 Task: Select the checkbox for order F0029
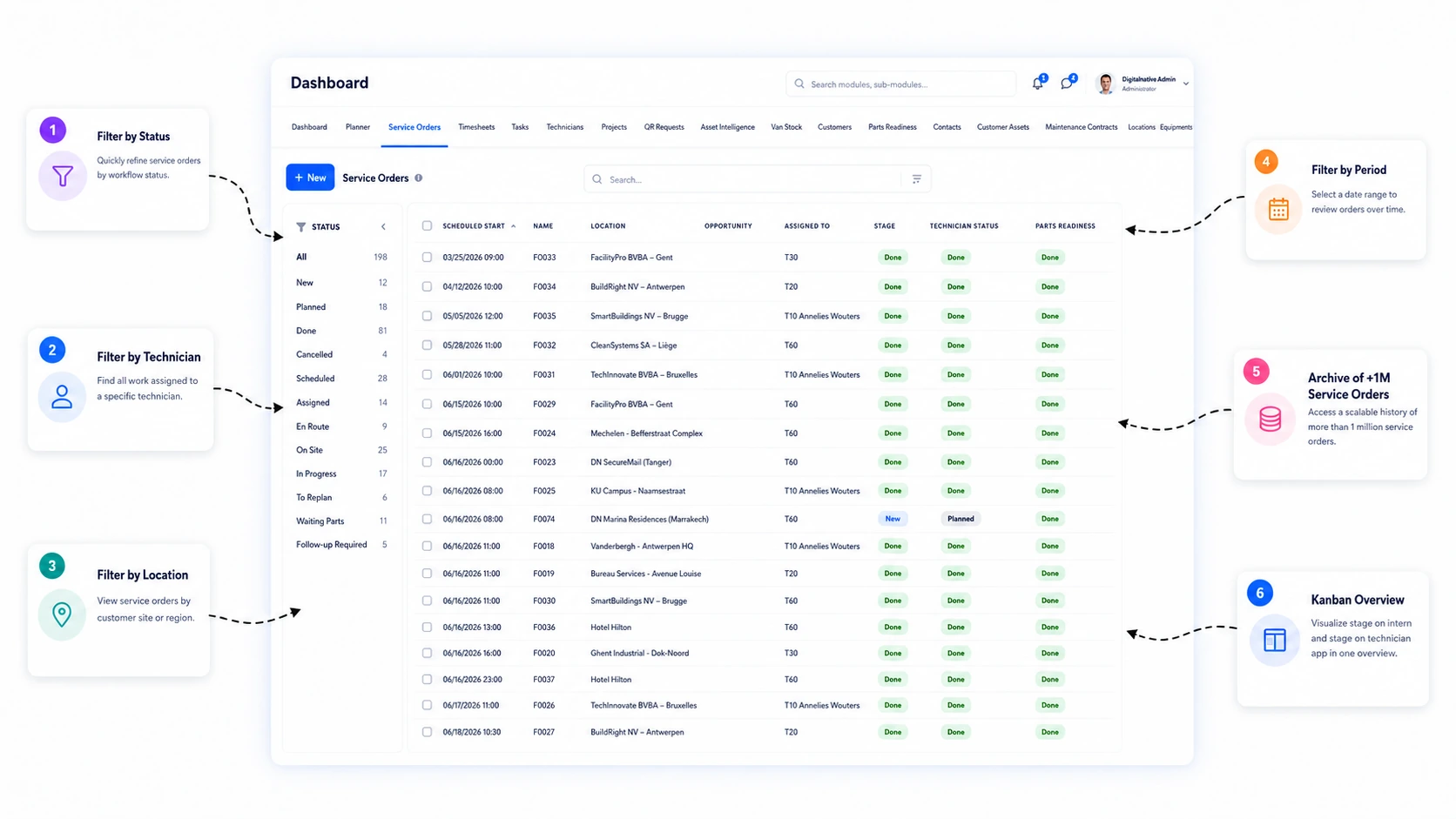427,404
